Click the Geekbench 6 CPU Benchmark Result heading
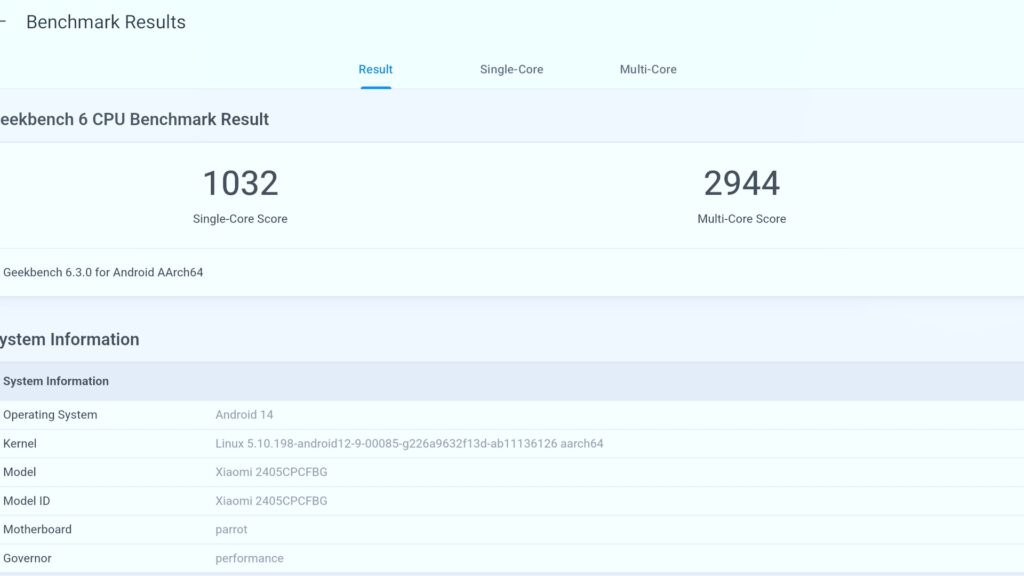Viewport: 1024px width, 576px height. (134, 119)
